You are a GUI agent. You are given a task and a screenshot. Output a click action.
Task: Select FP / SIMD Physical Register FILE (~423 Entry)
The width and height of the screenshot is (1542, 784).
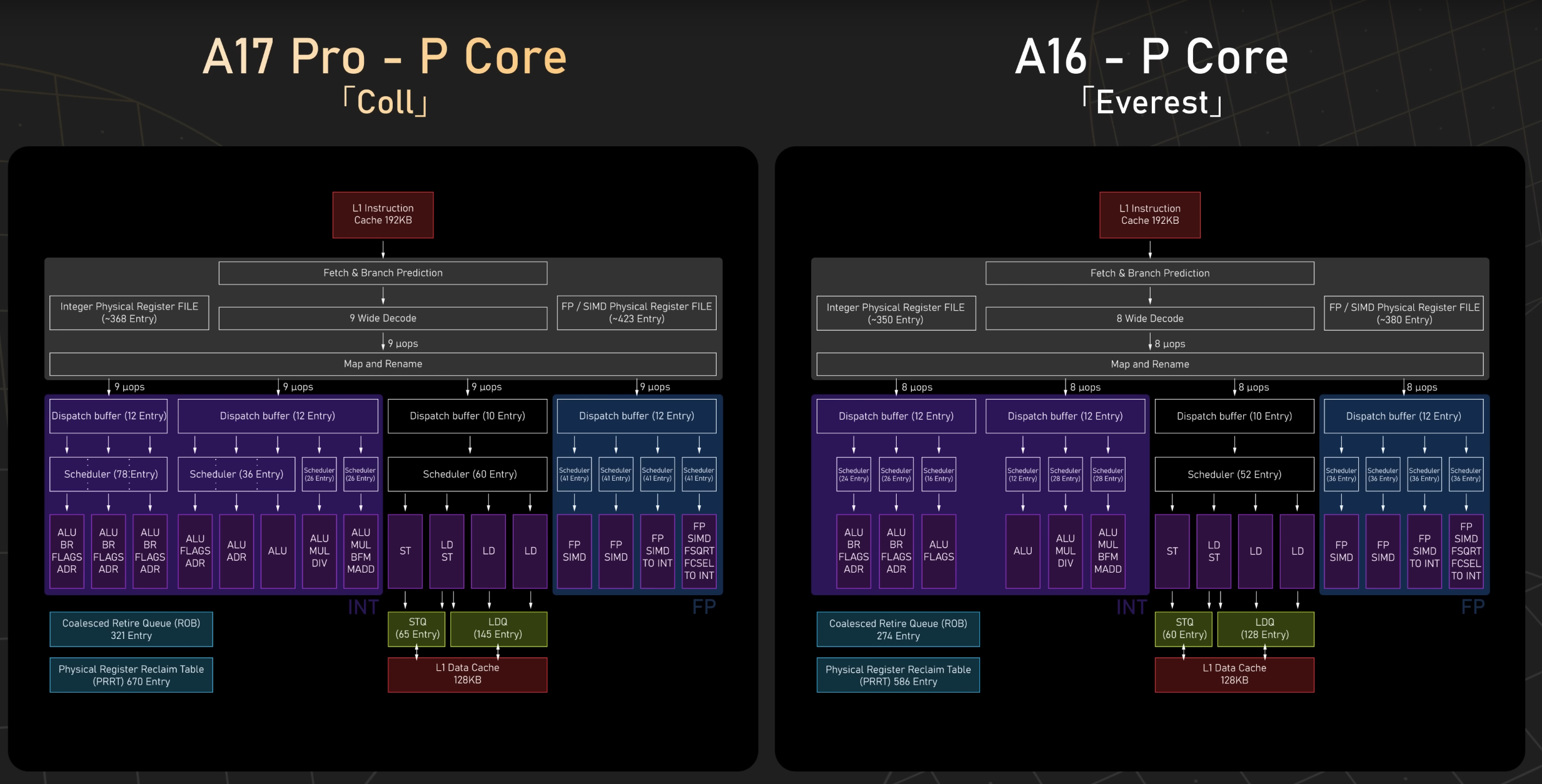(x=637, y=313)
